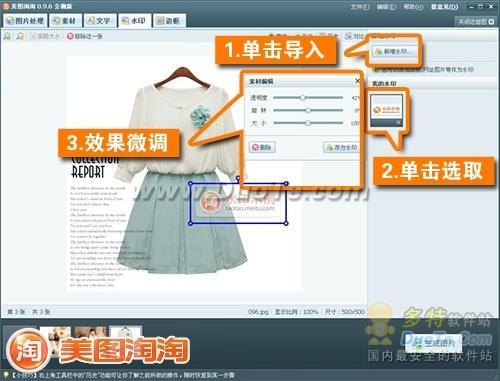Click the 存为水印 save button
500x381 pixels.
pyautogui.click(x=341, y=147)
